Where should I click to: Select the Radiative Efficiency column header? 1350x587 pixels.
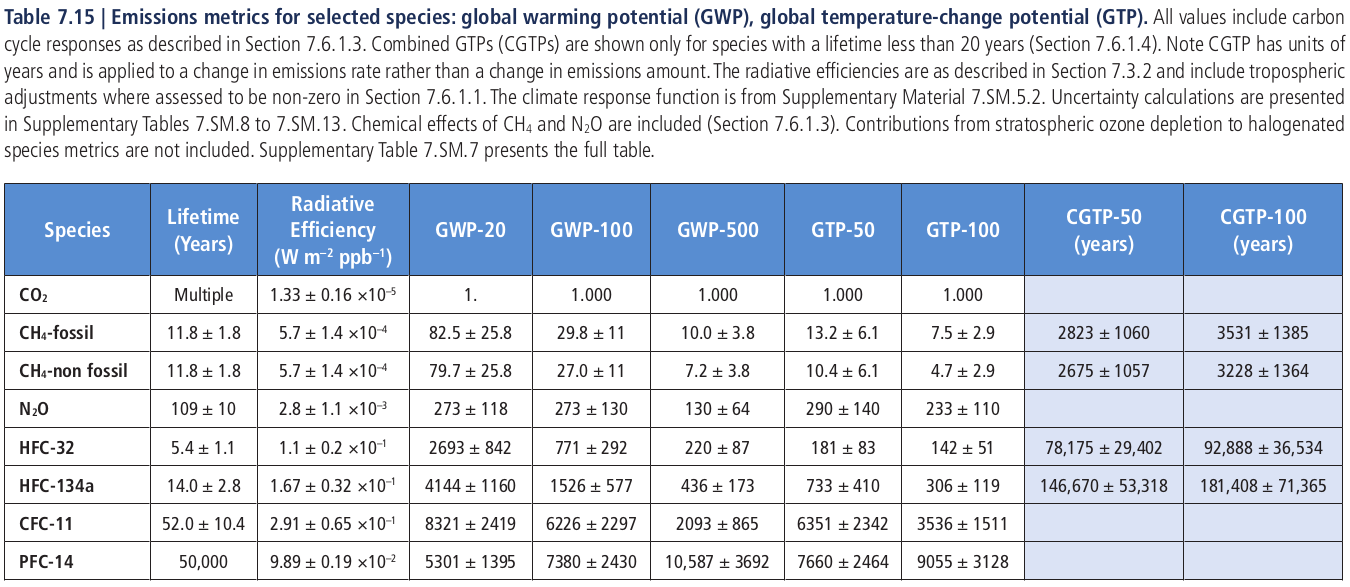pyautogui.click(x=333, y=230)
